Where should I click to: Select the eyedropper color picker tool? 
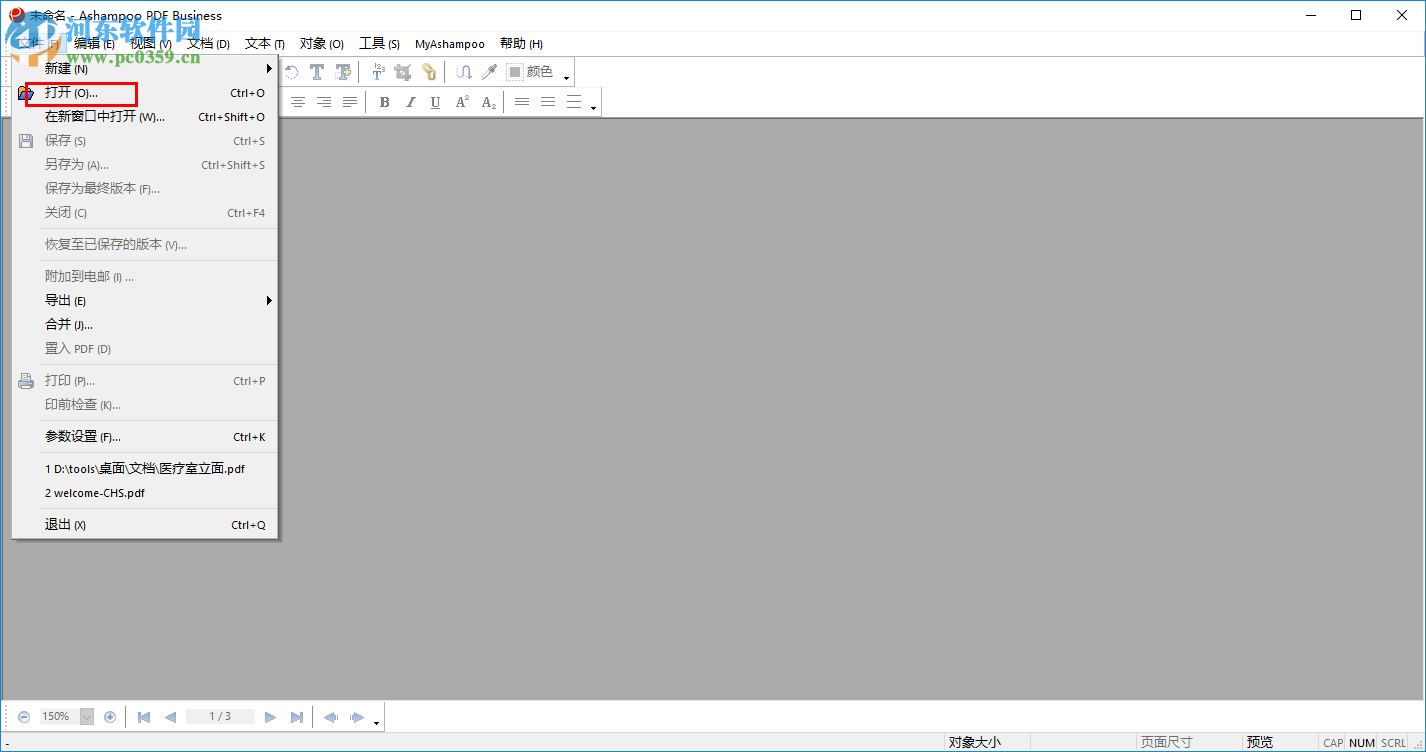tap(489, 72)
